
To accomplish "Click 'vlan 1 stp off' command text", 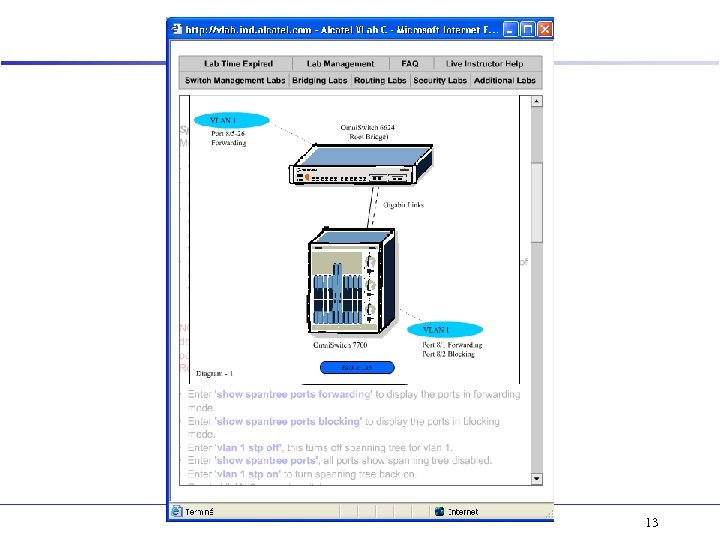I will click(248, 448).
